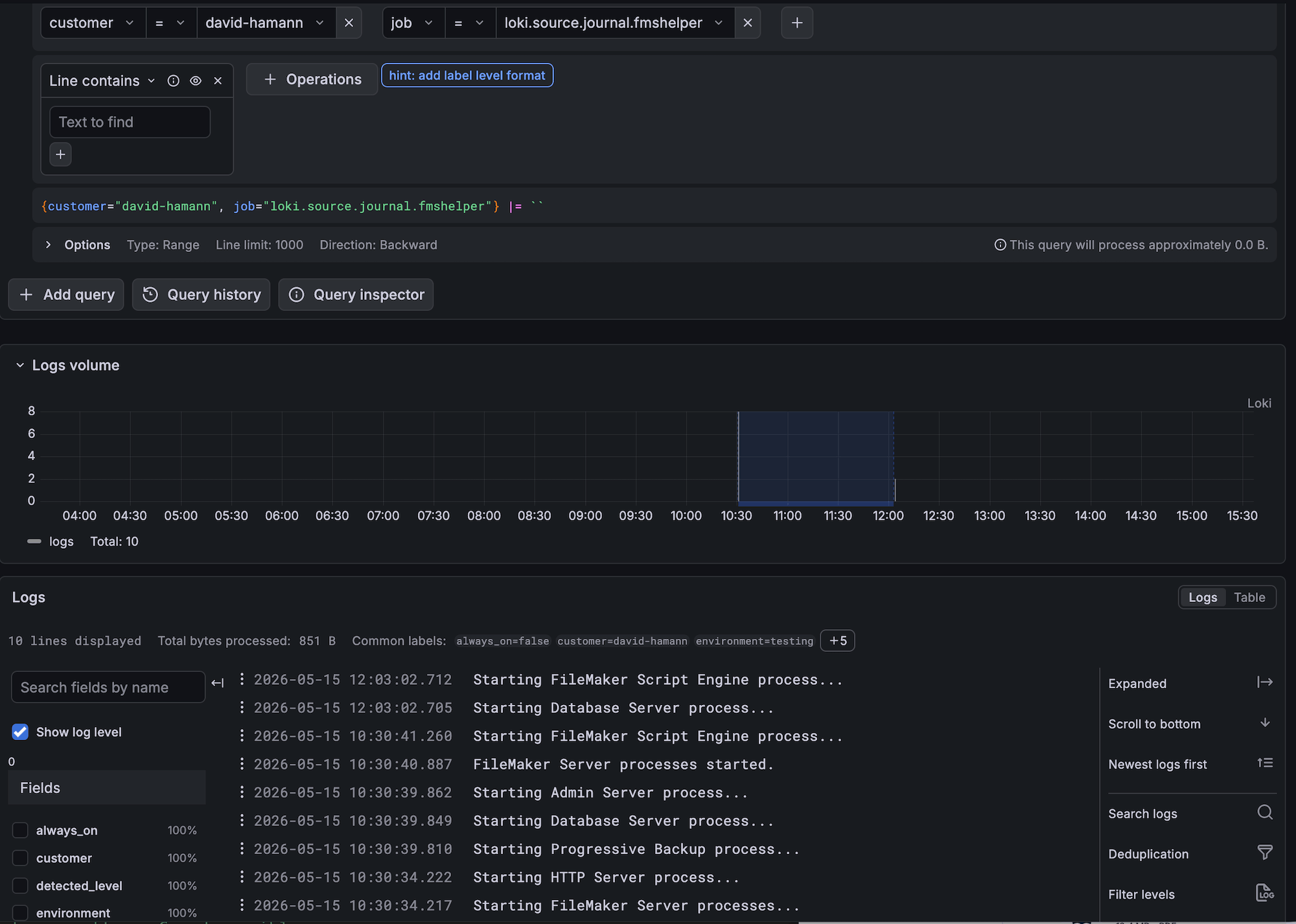
Task: Apply hint: add label level format
Action: click(x=467, y=75)
